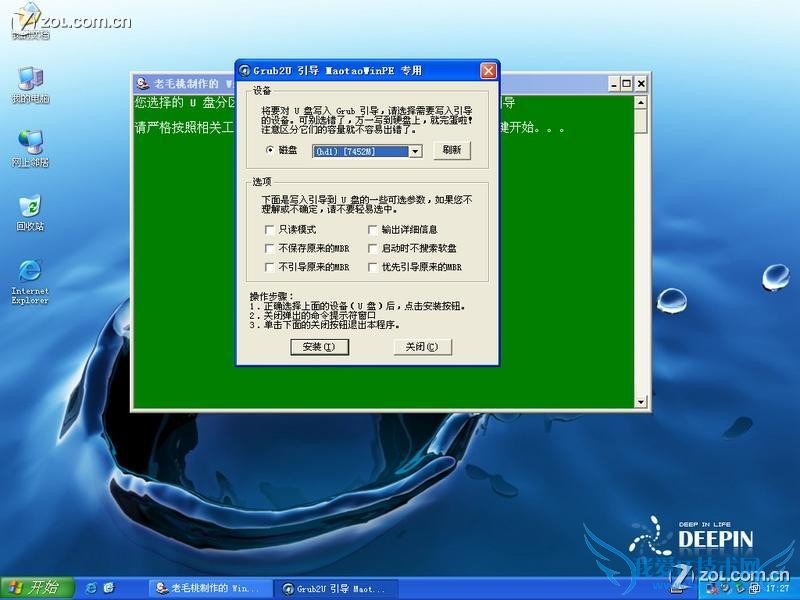This screenshot has height=600, width=800.
Task: Launch Internet Explorer desktop icon
Action: (30, 282)
